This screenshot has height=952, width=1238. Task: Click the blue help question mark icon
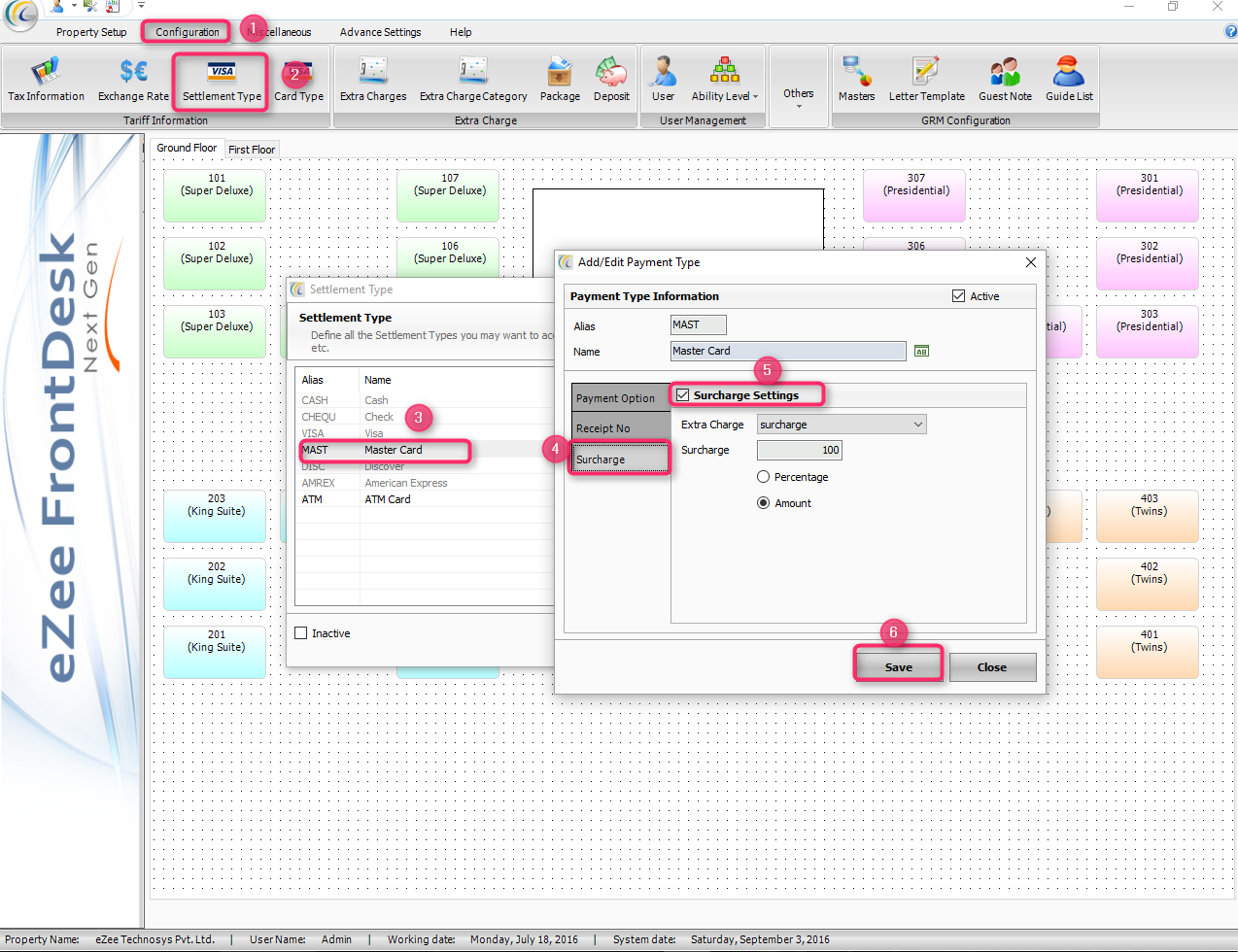[x=1230, y=31]
